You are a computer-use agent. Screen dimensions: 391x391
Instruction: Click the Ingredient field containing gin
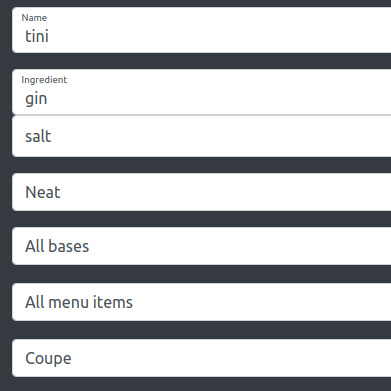201,92
